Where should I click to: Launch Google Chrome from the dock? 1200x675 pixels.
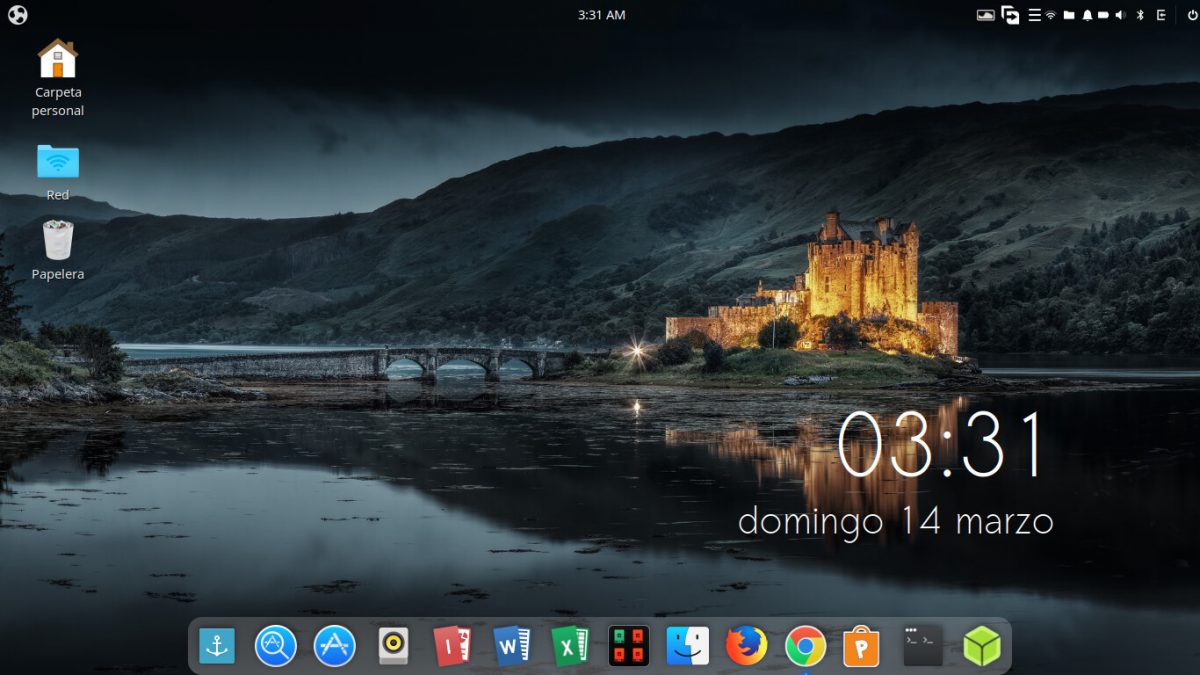point(805,647)
